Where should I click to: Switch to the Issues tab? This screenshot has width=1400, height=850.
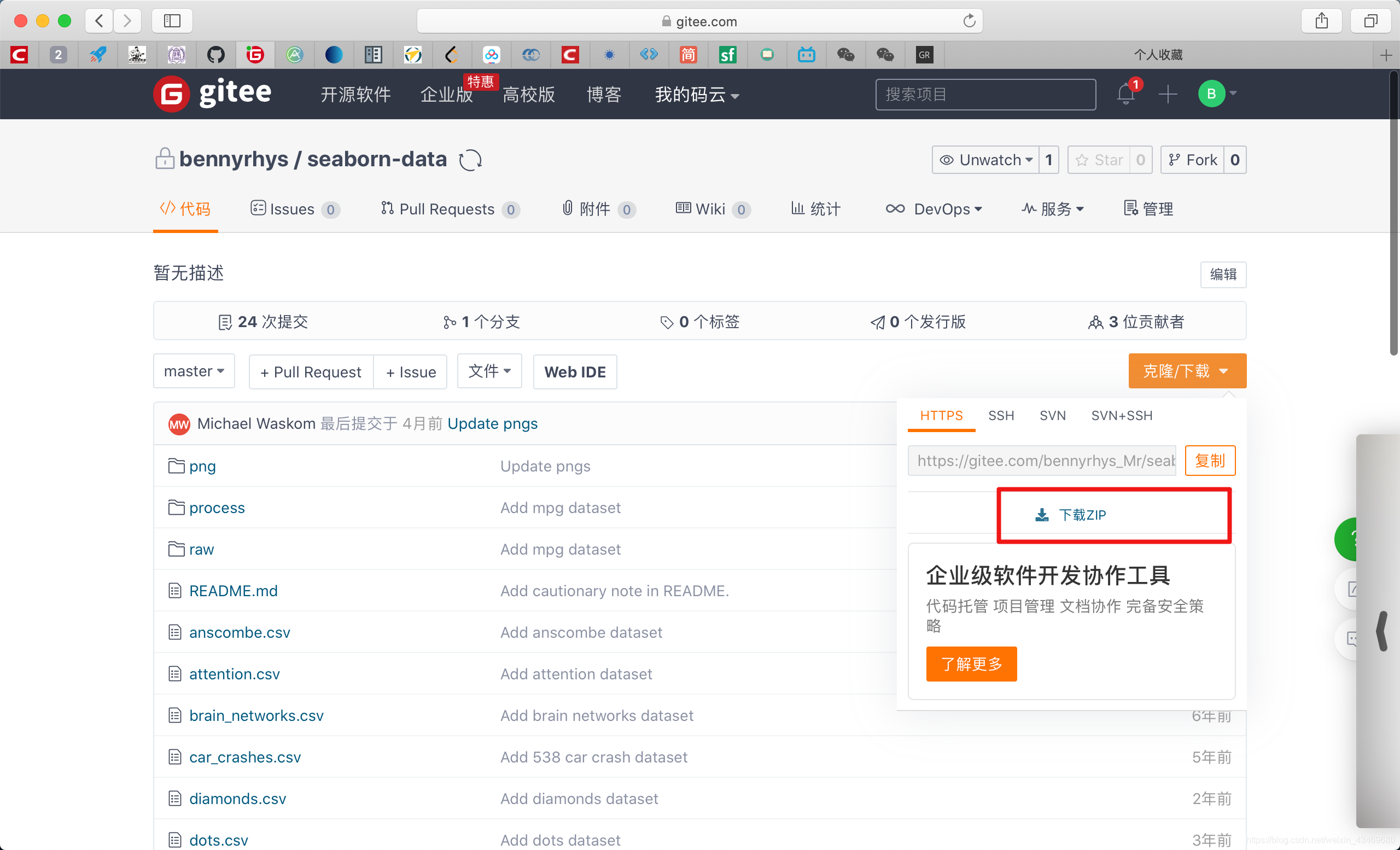[295, 209]
